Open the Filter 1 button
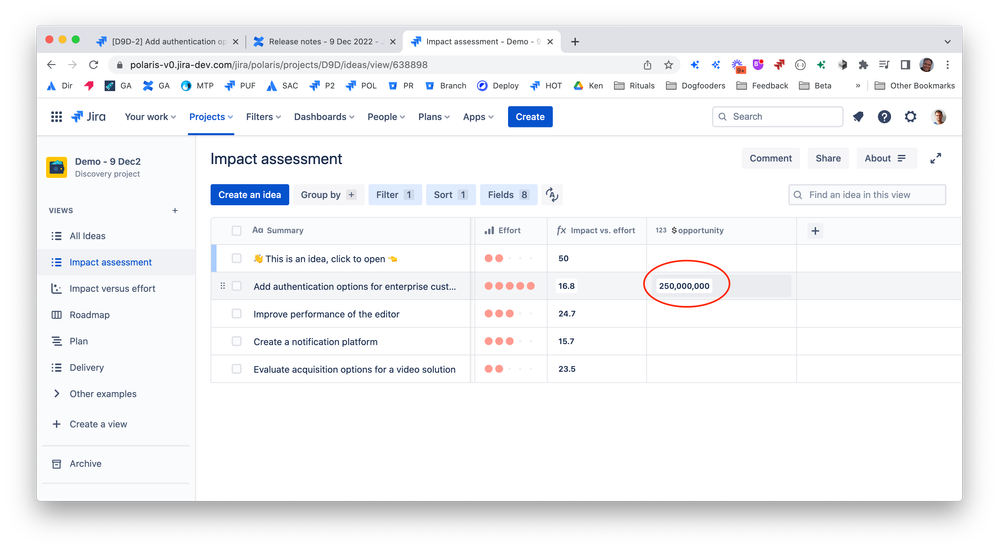This screenshot has width=999, height=550. [x=395, y=195]
